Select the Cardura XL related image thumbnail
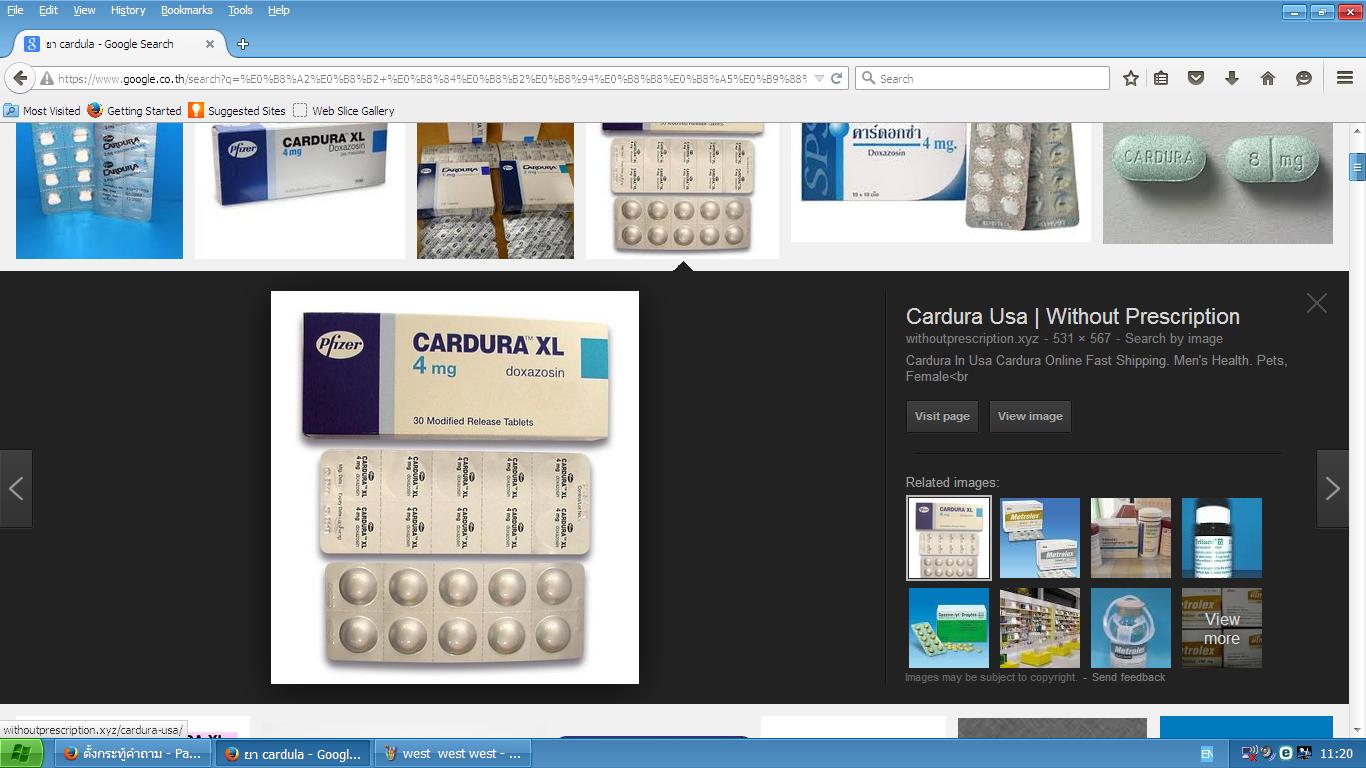This screenshot has width=1366, height=768. point(949,538)
